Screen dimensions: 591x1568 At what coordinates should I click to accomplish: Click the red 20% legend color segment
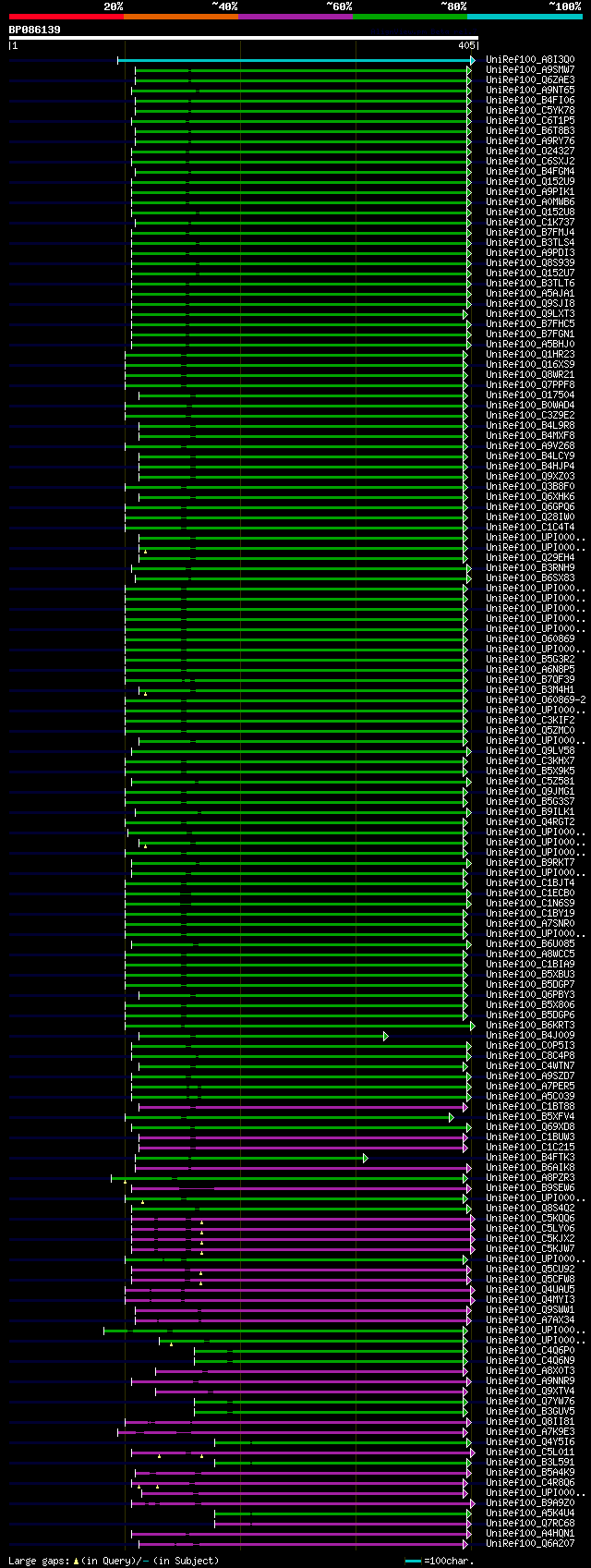tap(66, 17)
